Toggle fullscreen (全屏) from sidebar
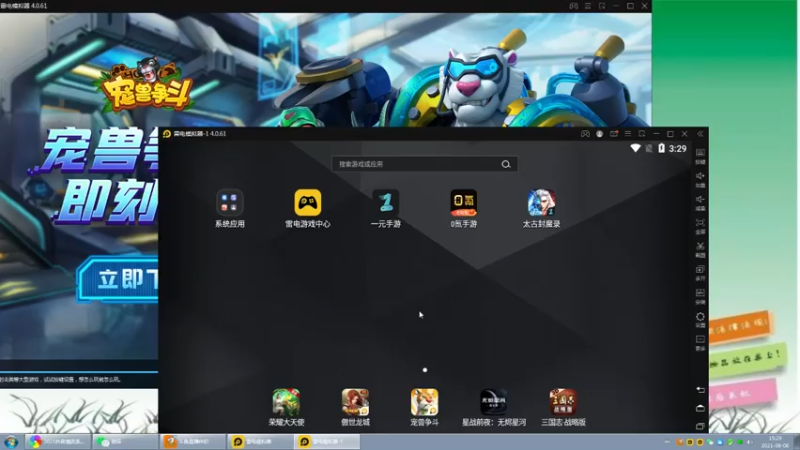 [700, 227]
